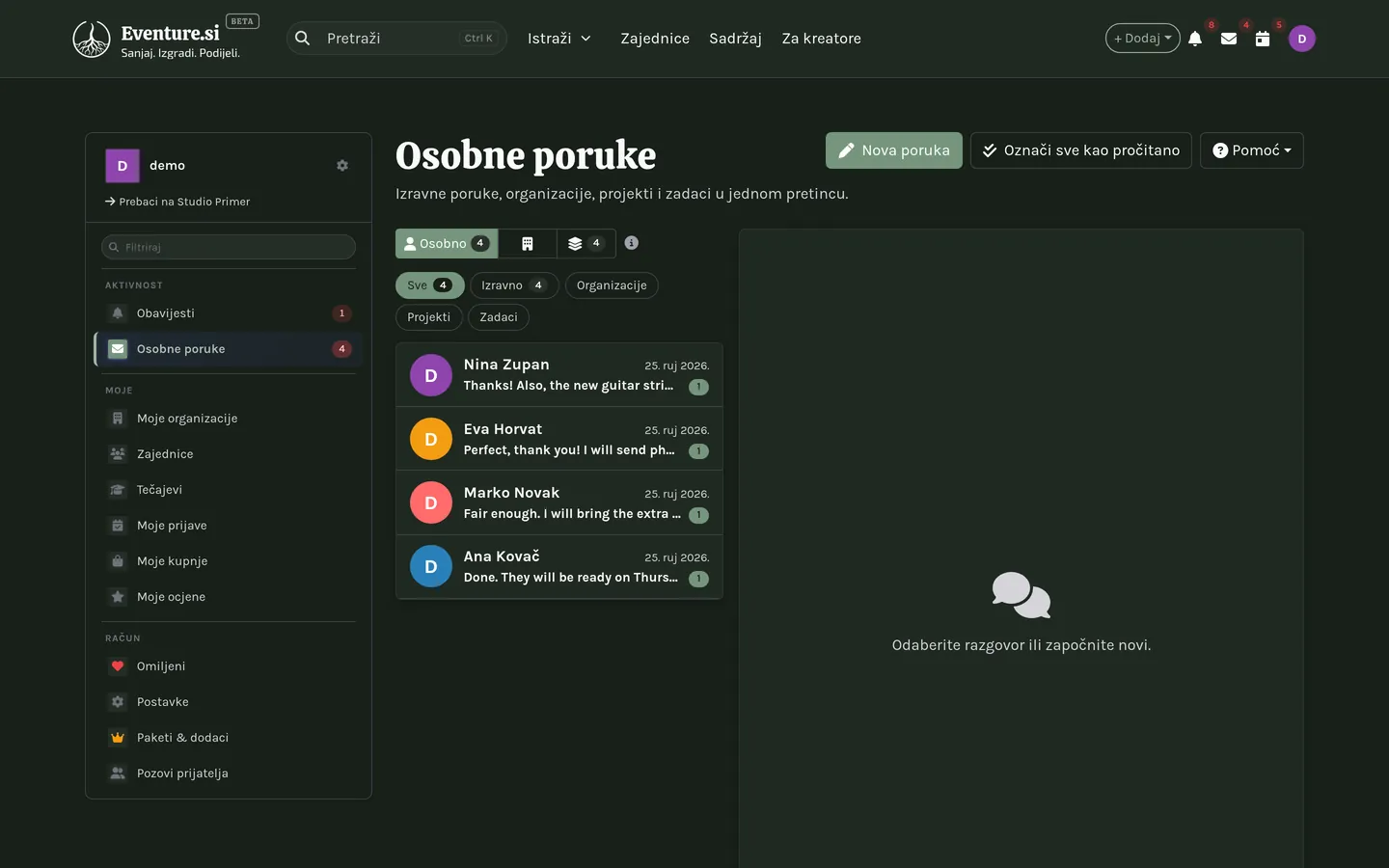This screenshot has height=868, width=1389.
Task: Open the + Dodaj dropdown
Action: 1143,39
